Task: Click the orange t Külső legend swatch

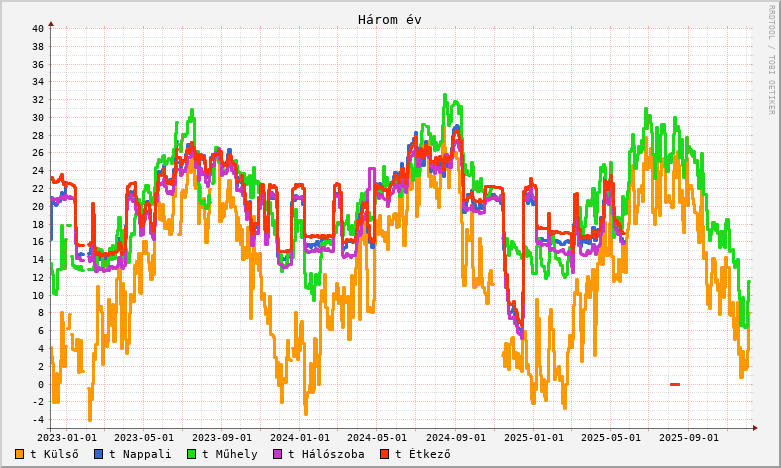Action: tap(20, 454)
